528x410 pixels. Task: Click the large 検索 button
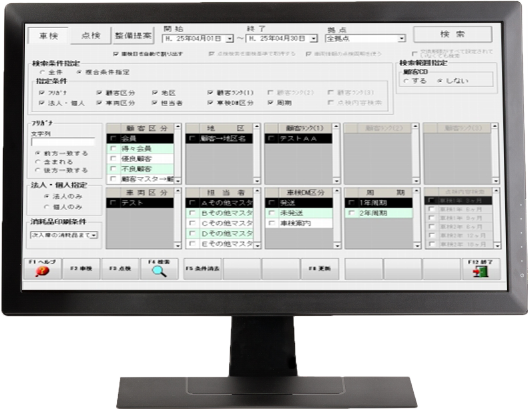point(453,34)
